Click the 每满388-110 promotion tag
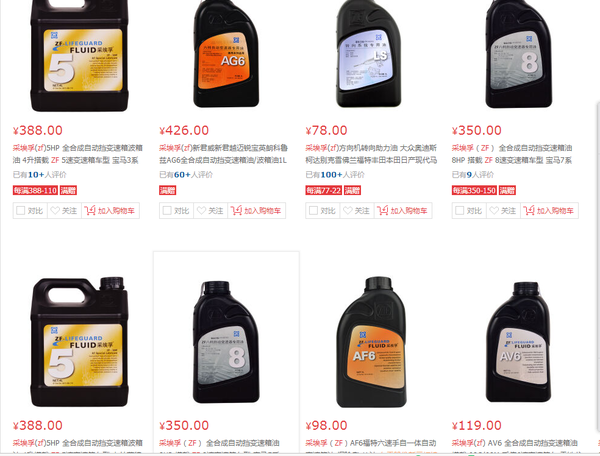Screen dimensions: 600x456 (35, 190)
